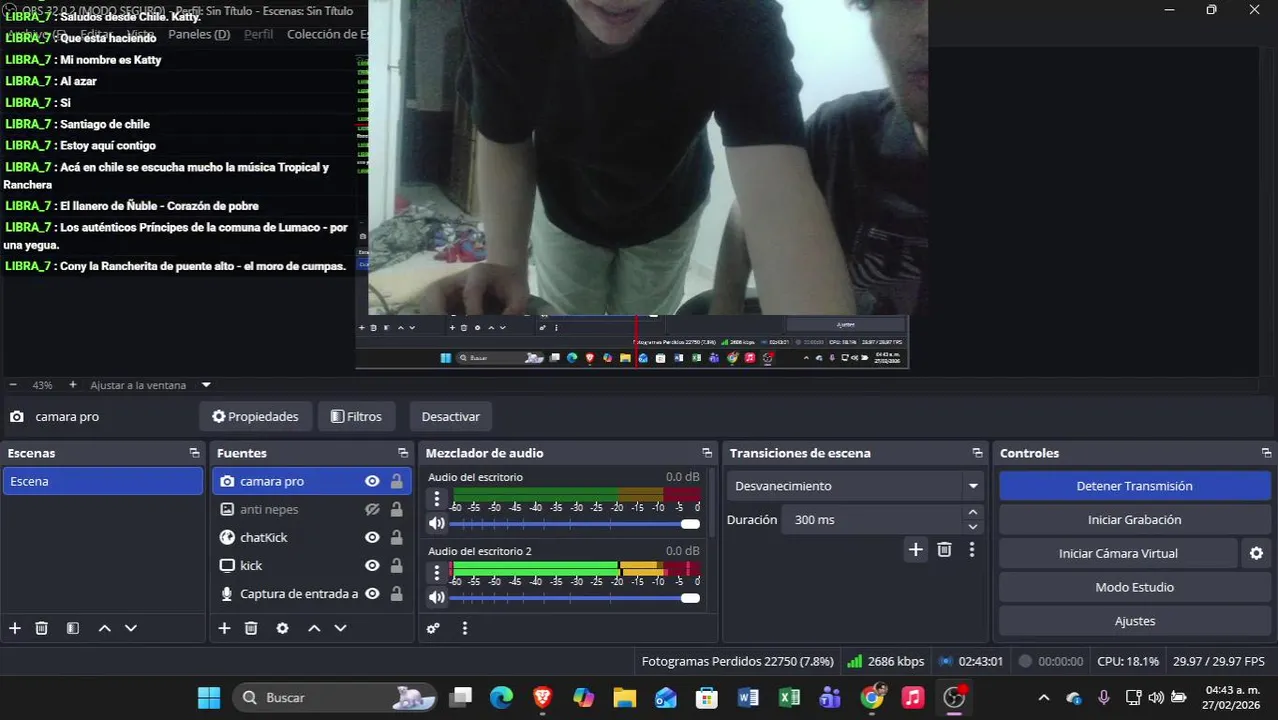Open the audio mixer three-dot menu at the bottom of the panel
1278x720 pixels.
[465, 628]
